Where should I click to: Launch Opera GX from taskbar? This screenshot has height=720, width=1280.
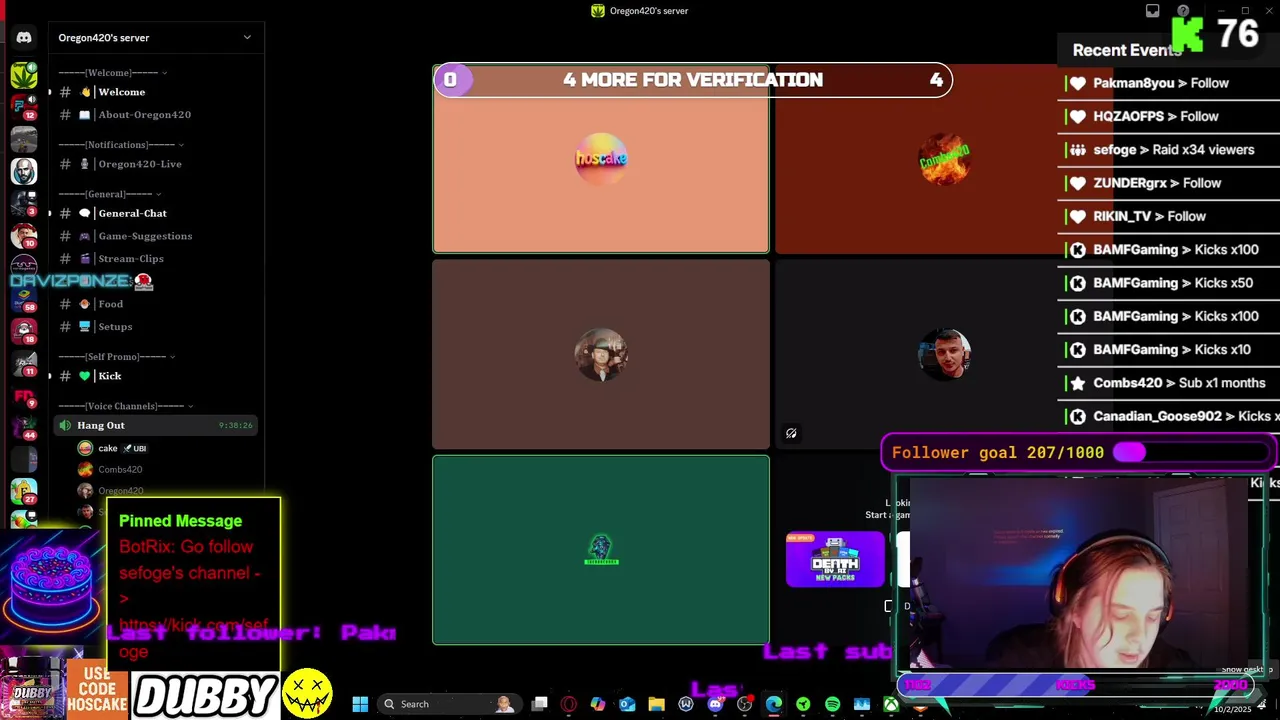click(569, 704)
